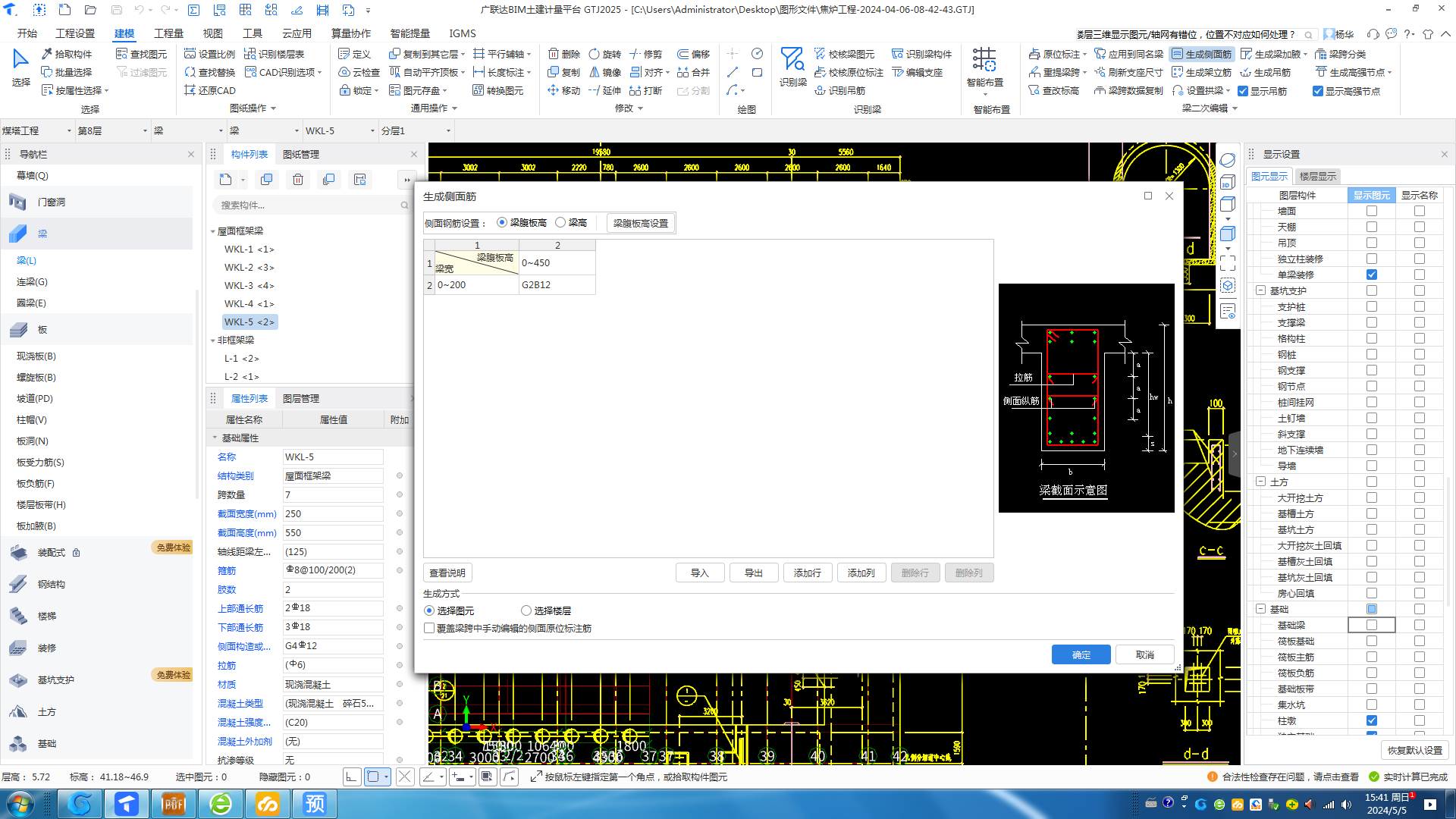Click the 生成侧面筋 ribbon button
This screenshot has width=1456, height=819.
tap(1201, 54)
